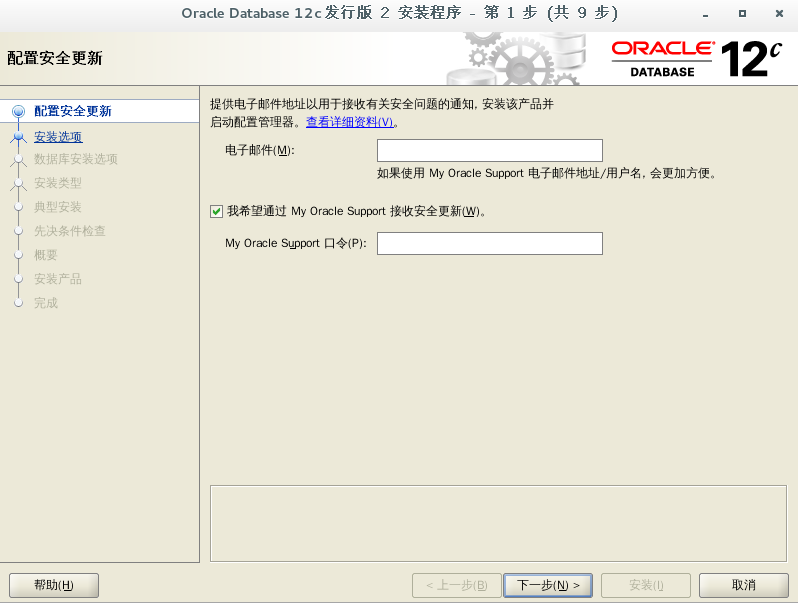Screen dimensions: 798x603
Task: Click the My Oracle Support 口令(P): label
Action: coord(296,243)
